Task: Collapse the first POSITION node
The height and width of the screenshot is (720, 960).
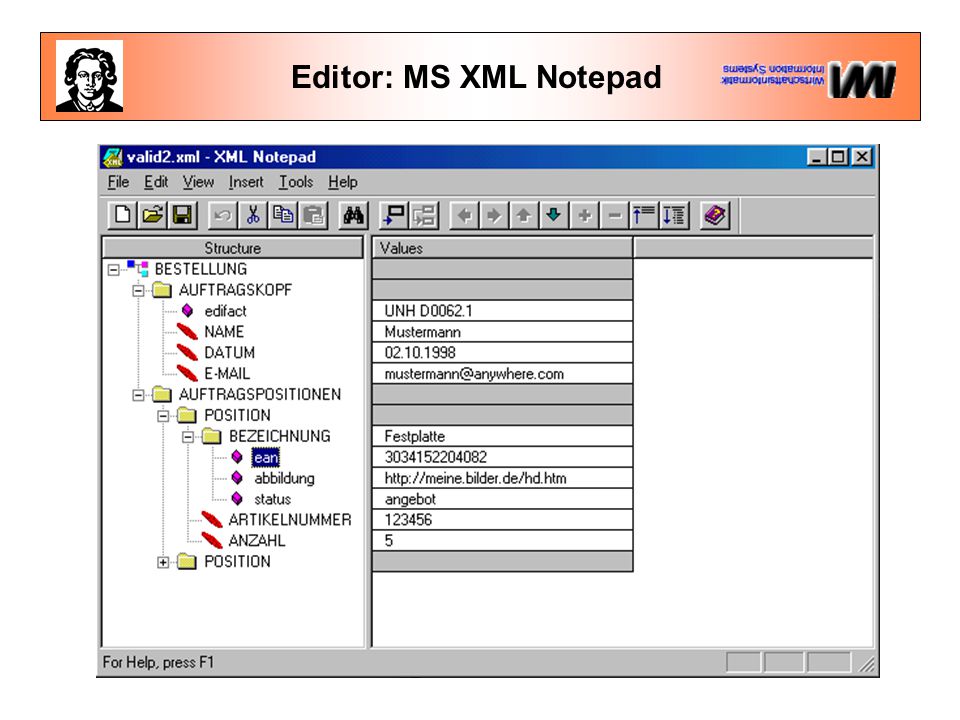Action: click(163, 416)
